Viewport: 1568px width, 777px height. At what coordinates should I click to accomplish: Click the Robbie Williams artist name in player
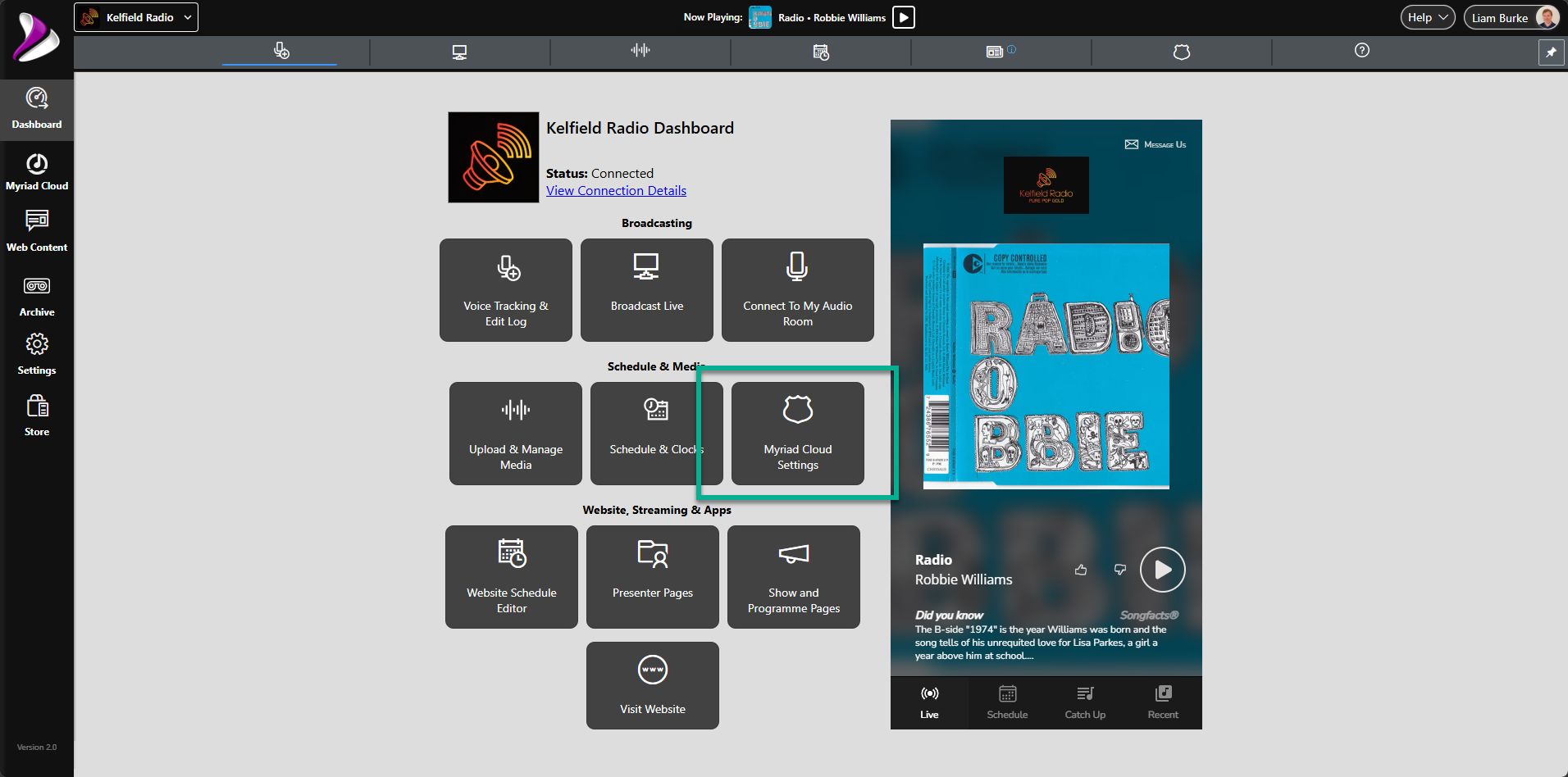pyautogui.click(x=964, y=579)
